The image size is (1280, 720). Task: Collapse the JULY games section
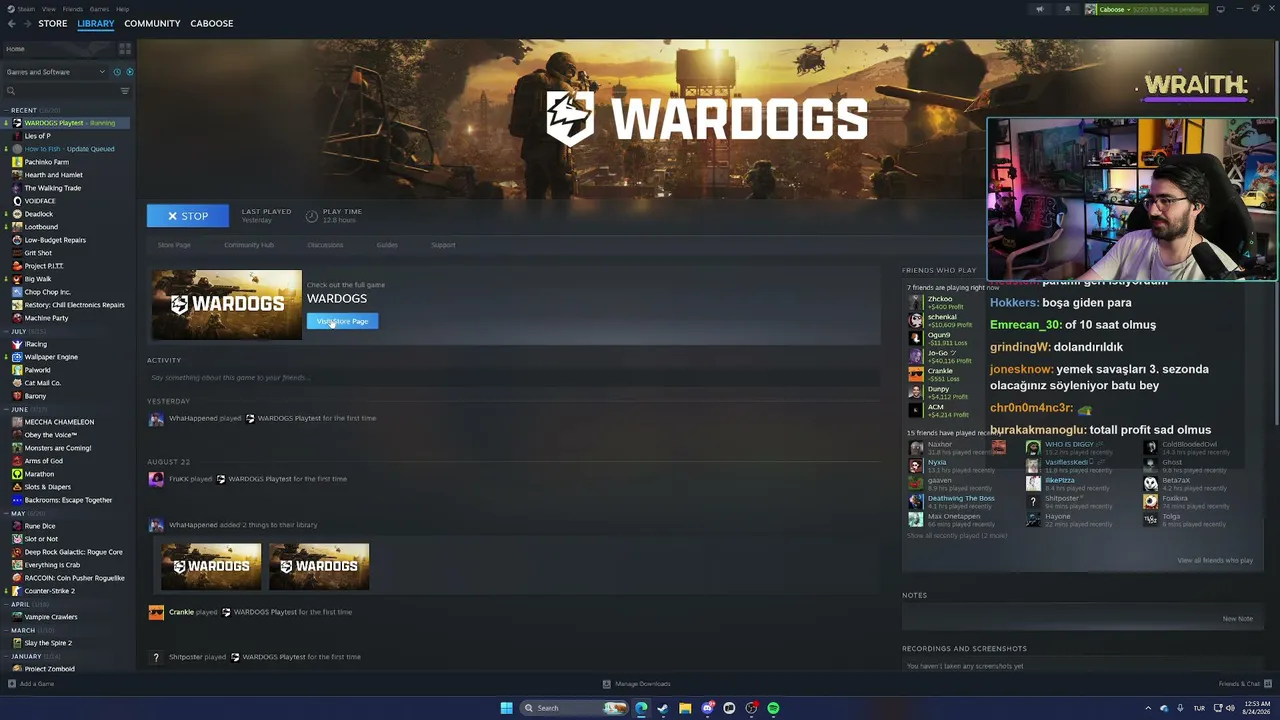tap(7, 331)
